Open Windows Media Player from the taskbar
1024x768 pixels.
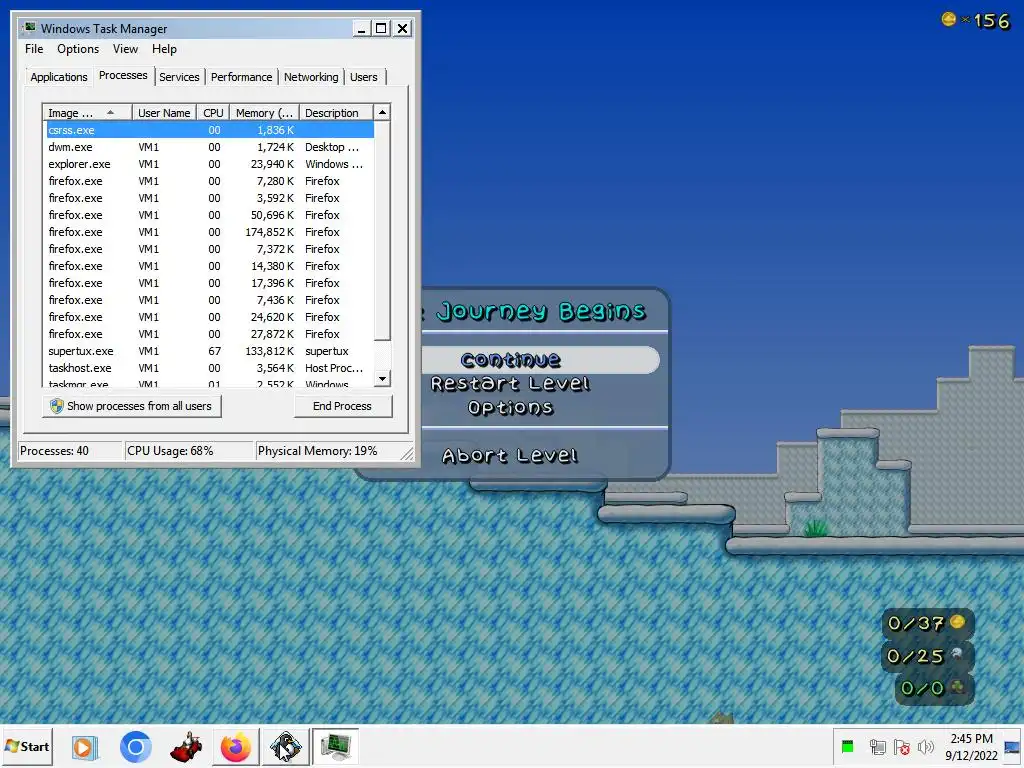pyautogui.click(x=84, y=746)
